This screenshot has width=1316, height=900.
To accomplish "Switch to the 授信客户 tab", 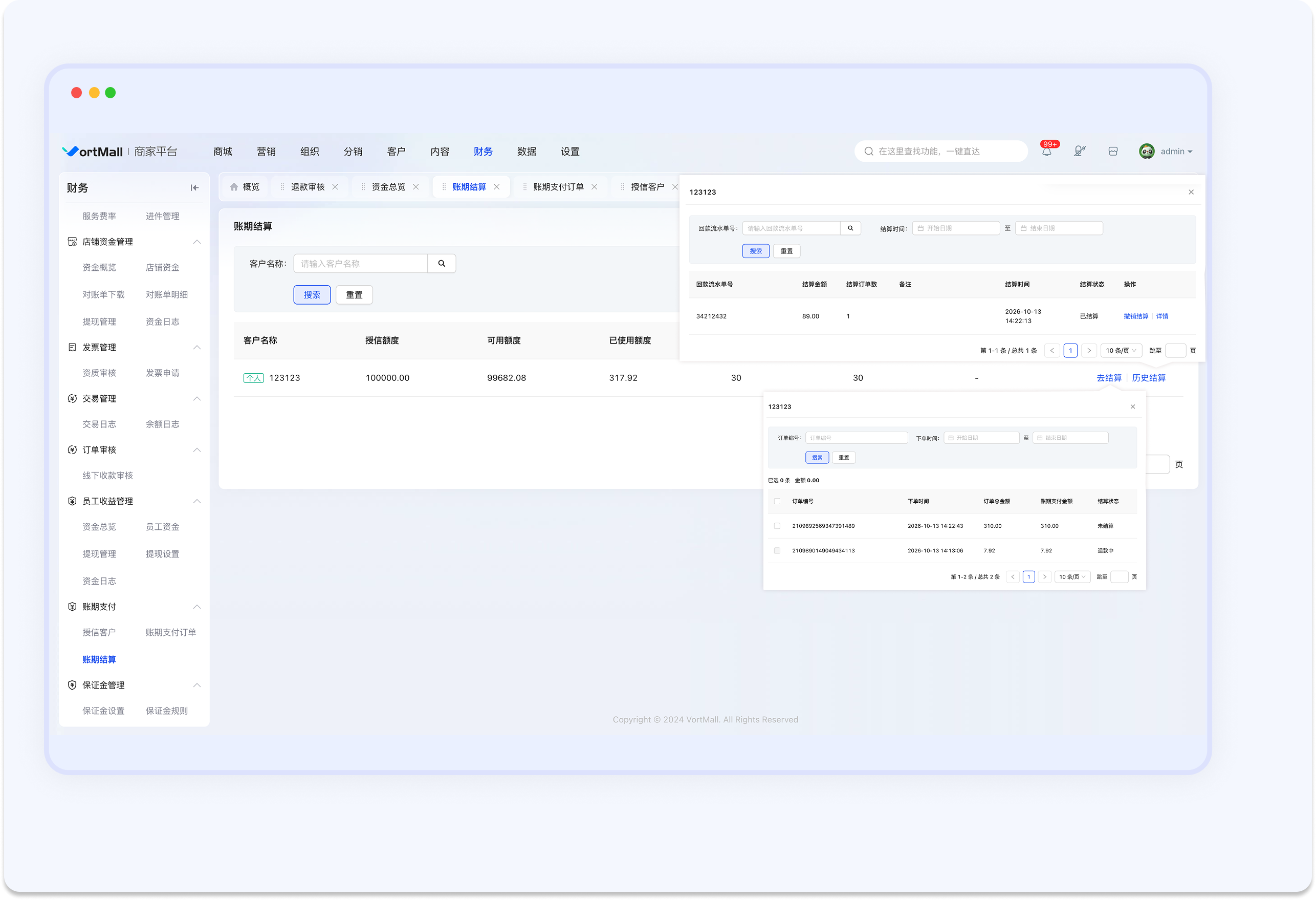I will pyautogui.click(x=647, y=187).
